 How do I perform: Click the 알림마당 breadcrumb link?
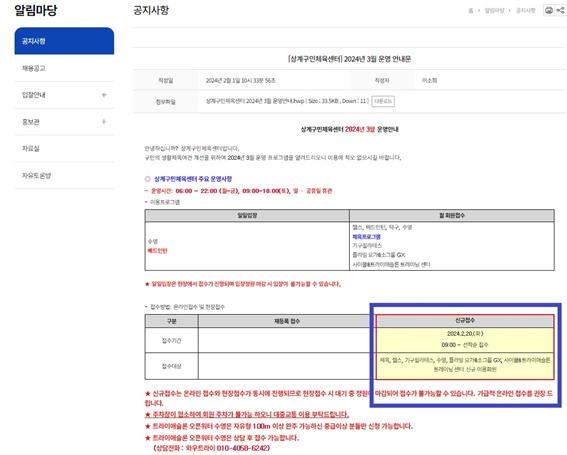pos(494,10)
